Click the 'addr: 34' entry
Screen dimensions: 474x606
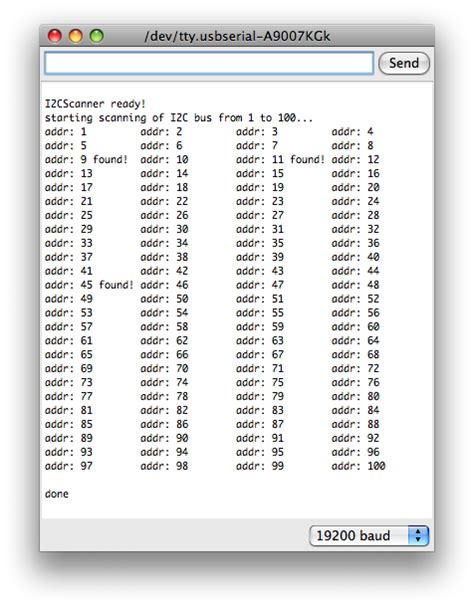click(164, 243)
